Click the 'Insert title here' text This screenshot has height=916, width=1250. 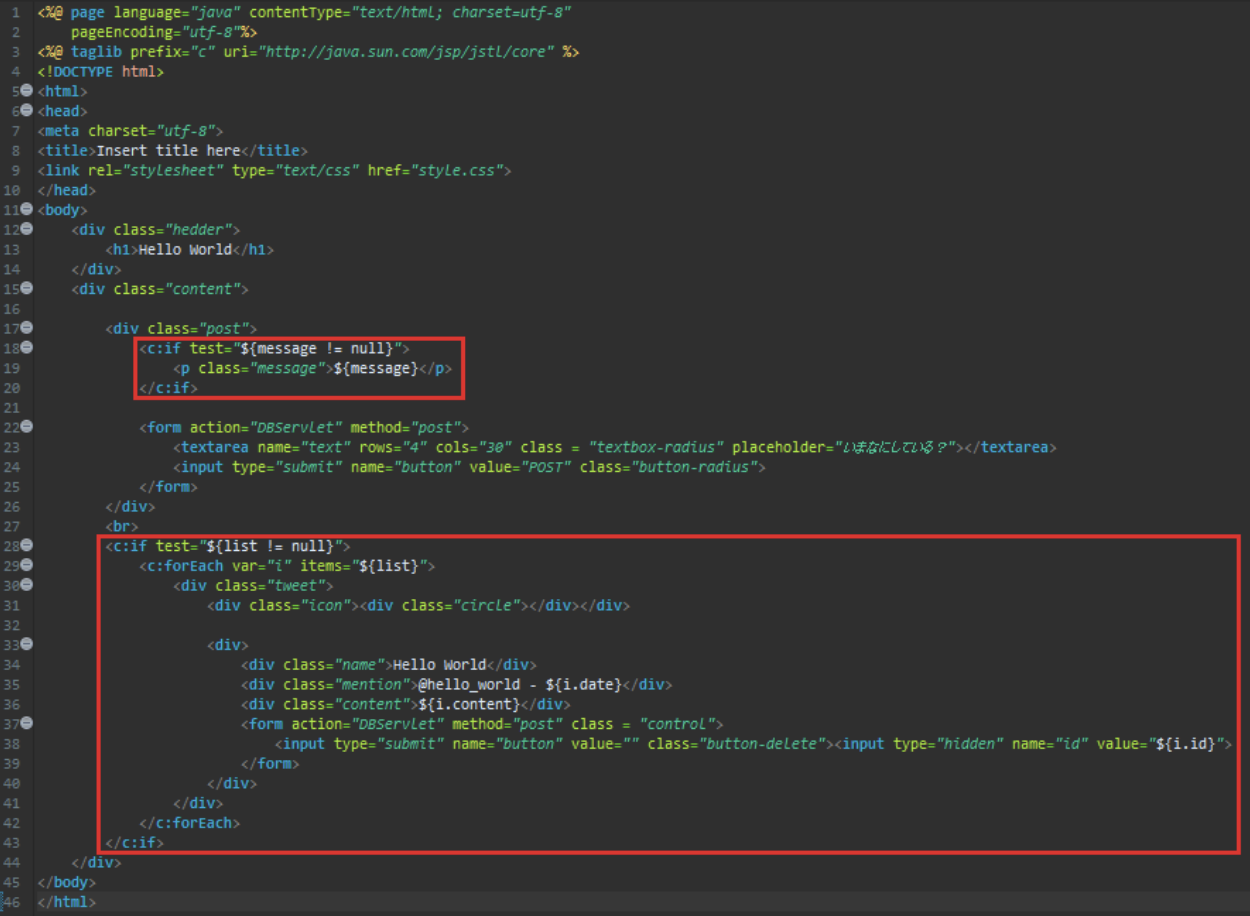pyautogui.click(x=168, y=151)
